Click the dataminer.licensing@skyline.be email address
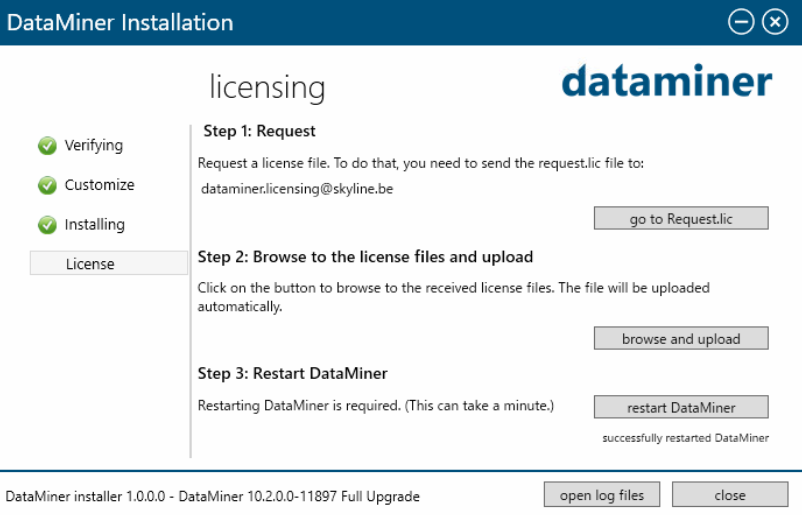Image resolution: width=802 pixels, height=515 pixels. 297,189
